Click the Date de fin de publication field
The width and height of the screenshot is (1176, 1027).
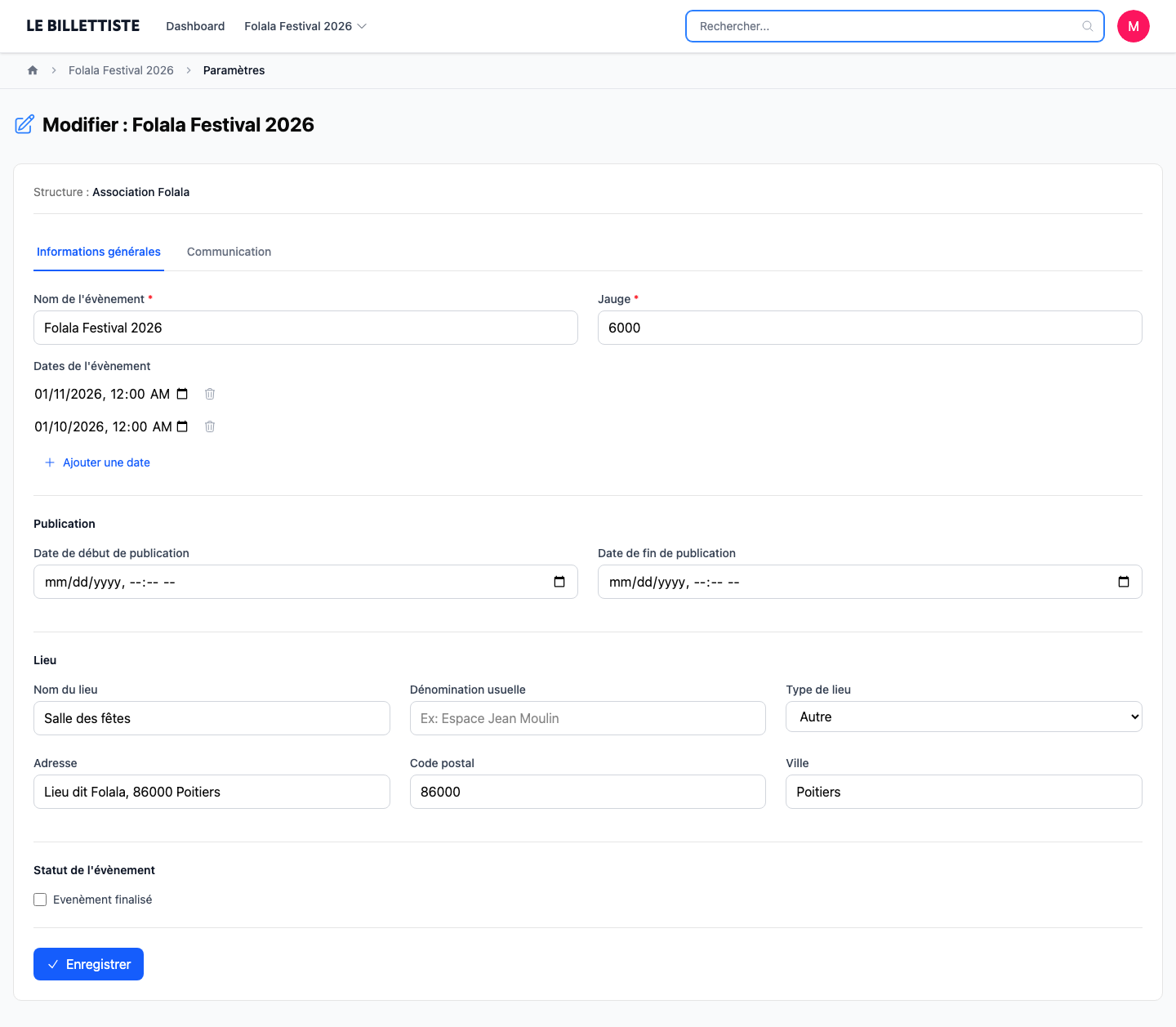870,582
